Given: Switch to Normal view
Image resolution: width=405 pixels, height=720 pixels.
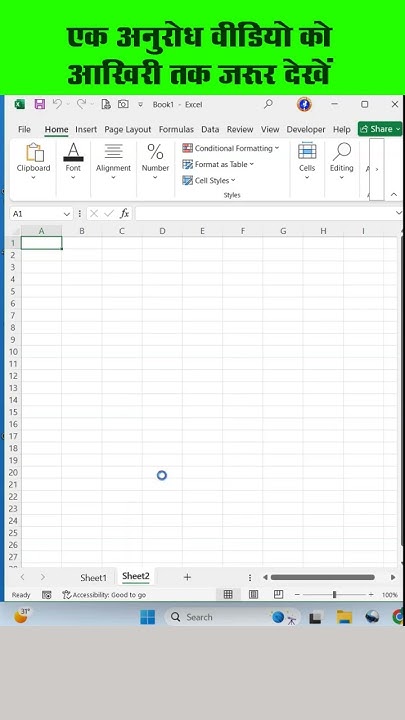Looking at the screenshot, I should 228,595.
